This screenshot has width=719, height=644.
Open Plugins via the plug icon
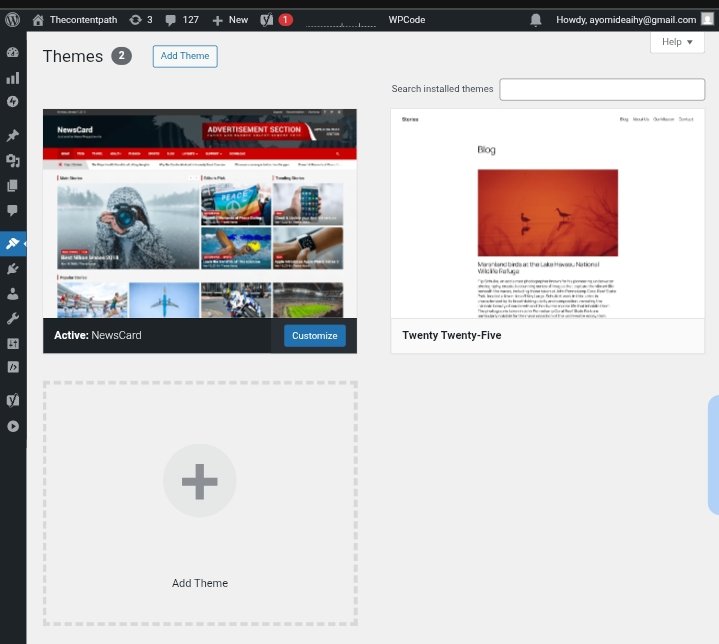coord(13,268)
